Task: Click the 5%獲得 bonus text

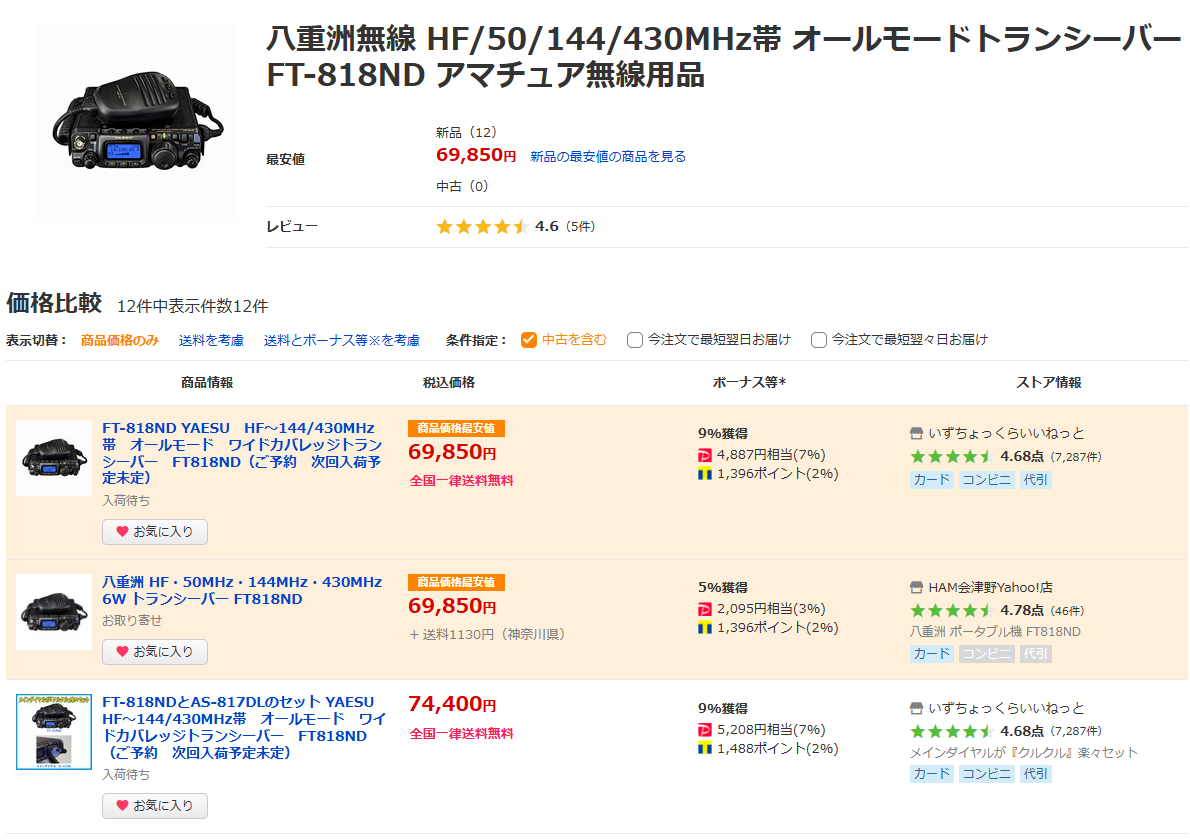Action: click(722, 588)
